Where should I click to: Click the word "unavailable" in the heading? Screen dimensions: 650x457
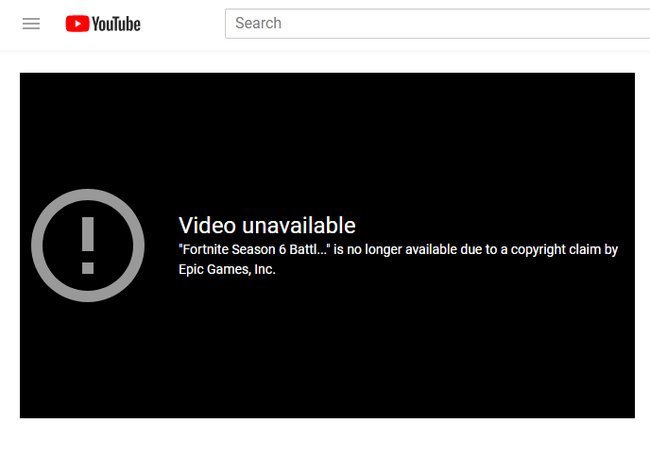point(299,226)
